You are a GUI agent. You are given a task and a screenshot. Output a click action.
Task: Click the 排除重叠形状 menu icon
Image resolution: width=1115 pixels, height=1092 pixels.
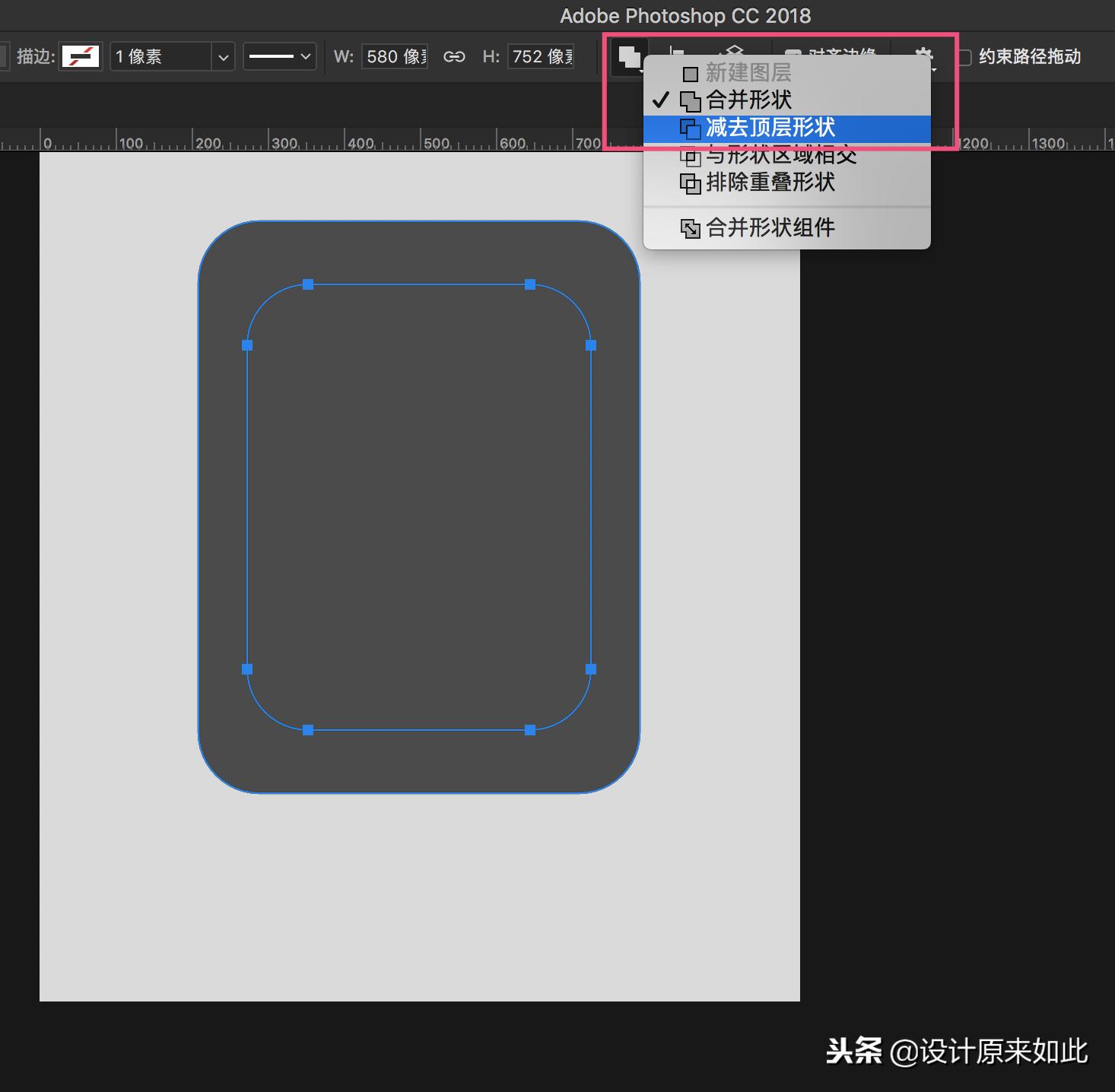[691, 183]
